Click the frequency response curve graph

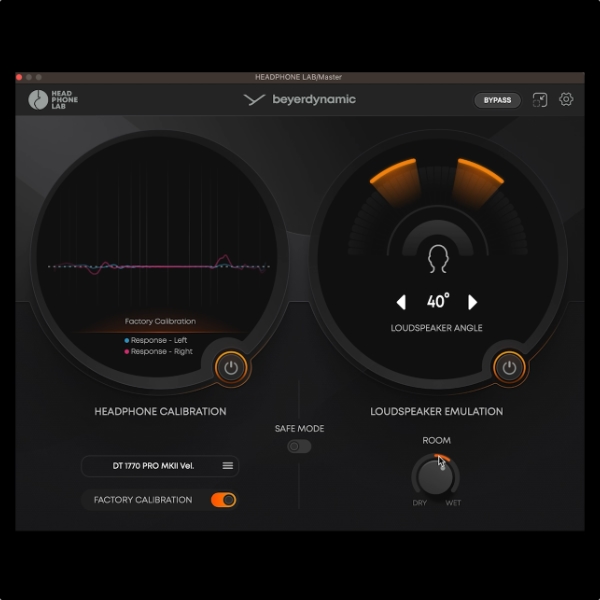159,265
